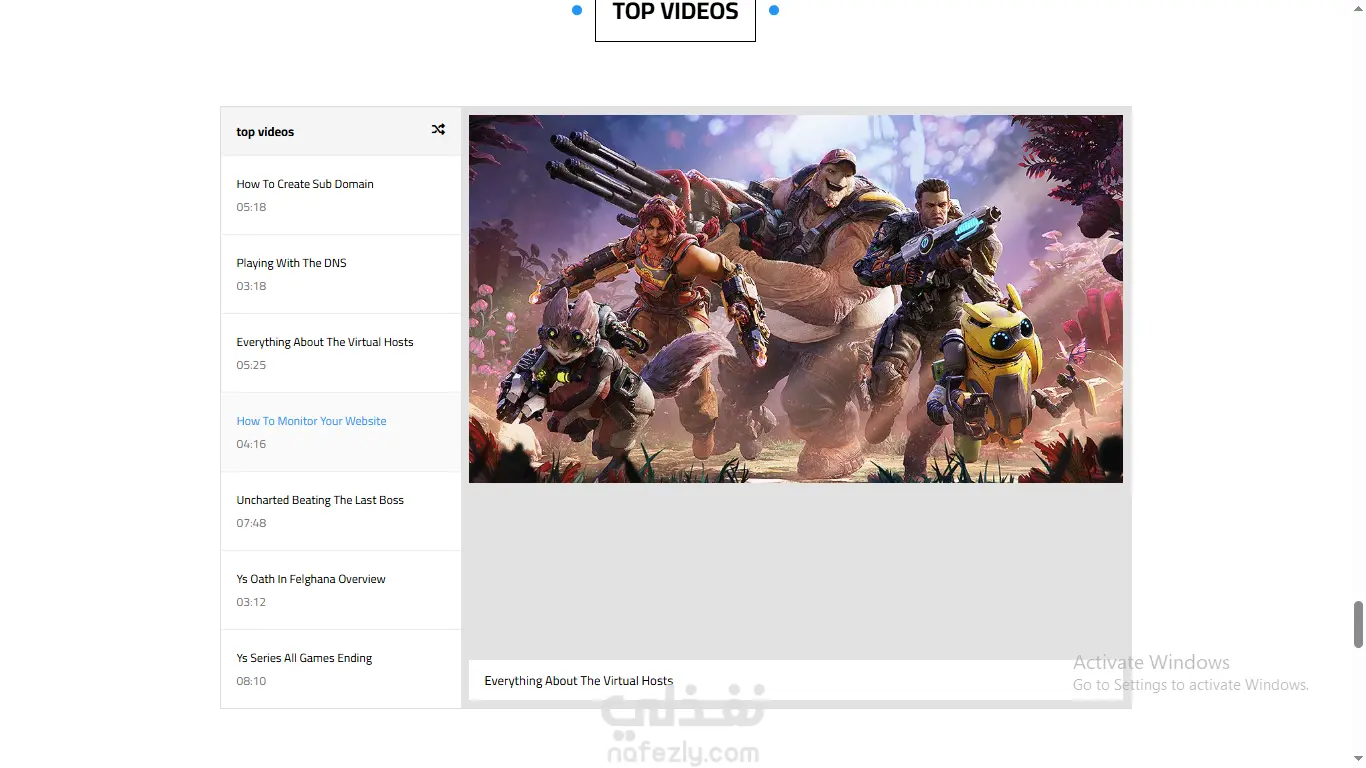Play 'How To Create Sub Domain' video
Viewport: 1366px width, 768px height.
[341, 195]
